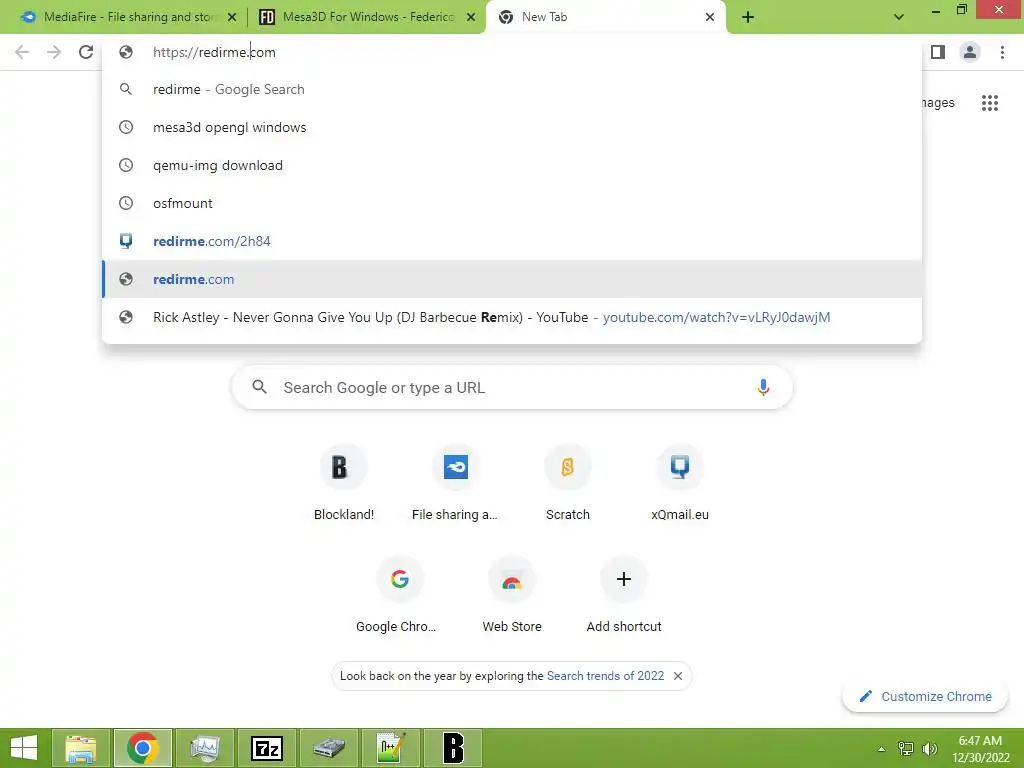Open a new tab with plus button
Viewport: 1024px width, 768px height.
point(748,18)
